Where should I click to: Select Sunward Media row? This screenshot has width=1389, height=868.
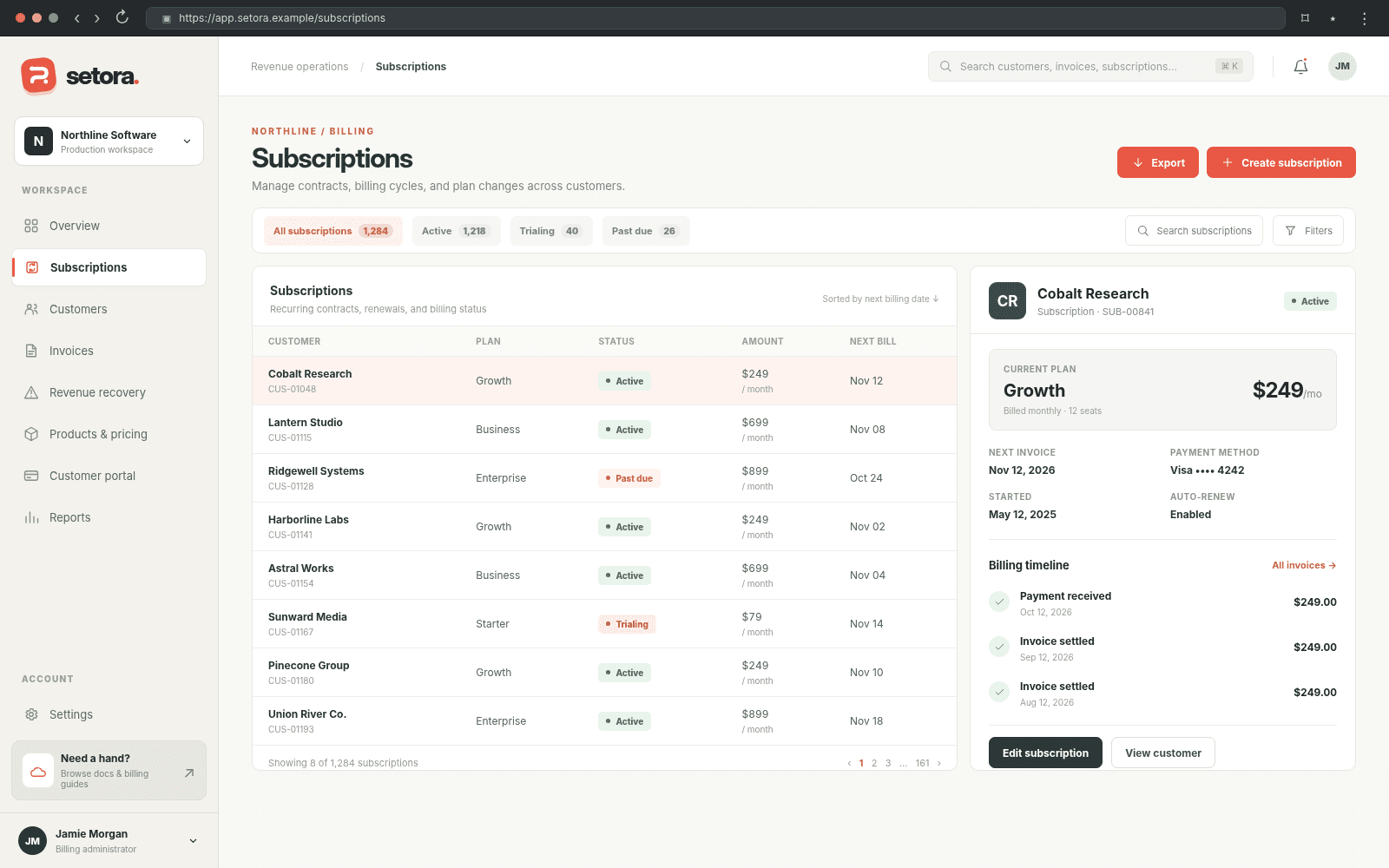coord(604,624)
